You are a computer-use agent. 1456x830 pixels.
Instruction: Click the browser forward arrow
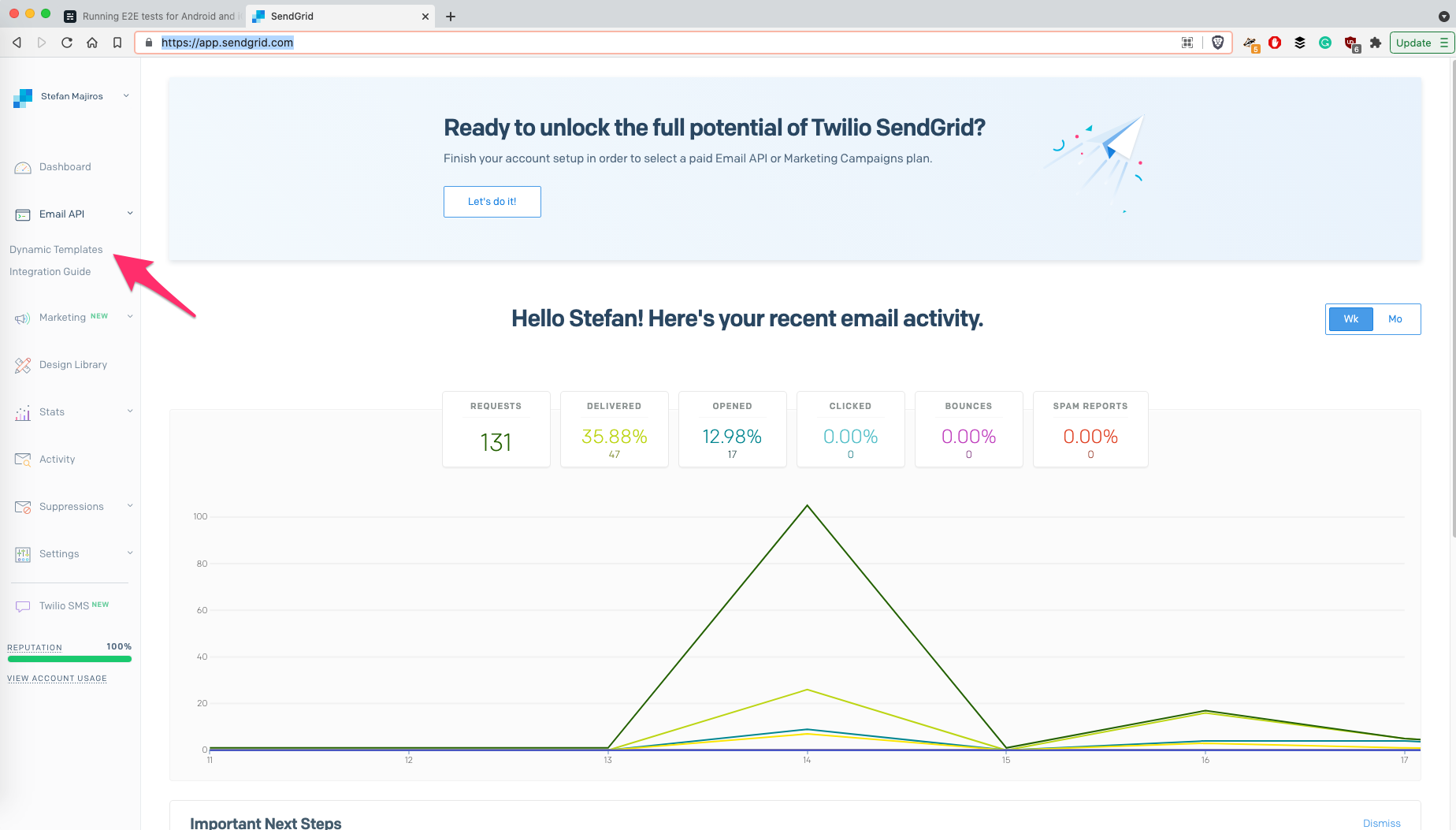42,43
